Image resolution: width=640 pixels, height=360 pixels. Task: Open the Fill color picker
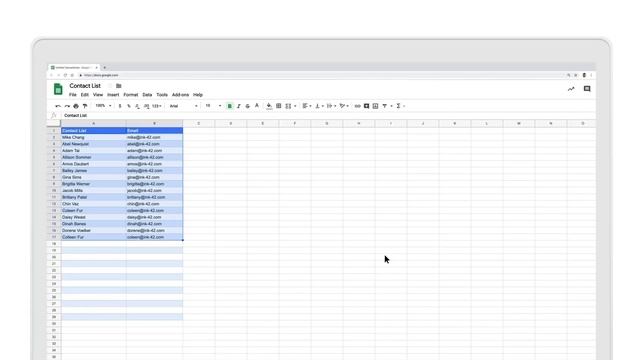coord(269,106)
